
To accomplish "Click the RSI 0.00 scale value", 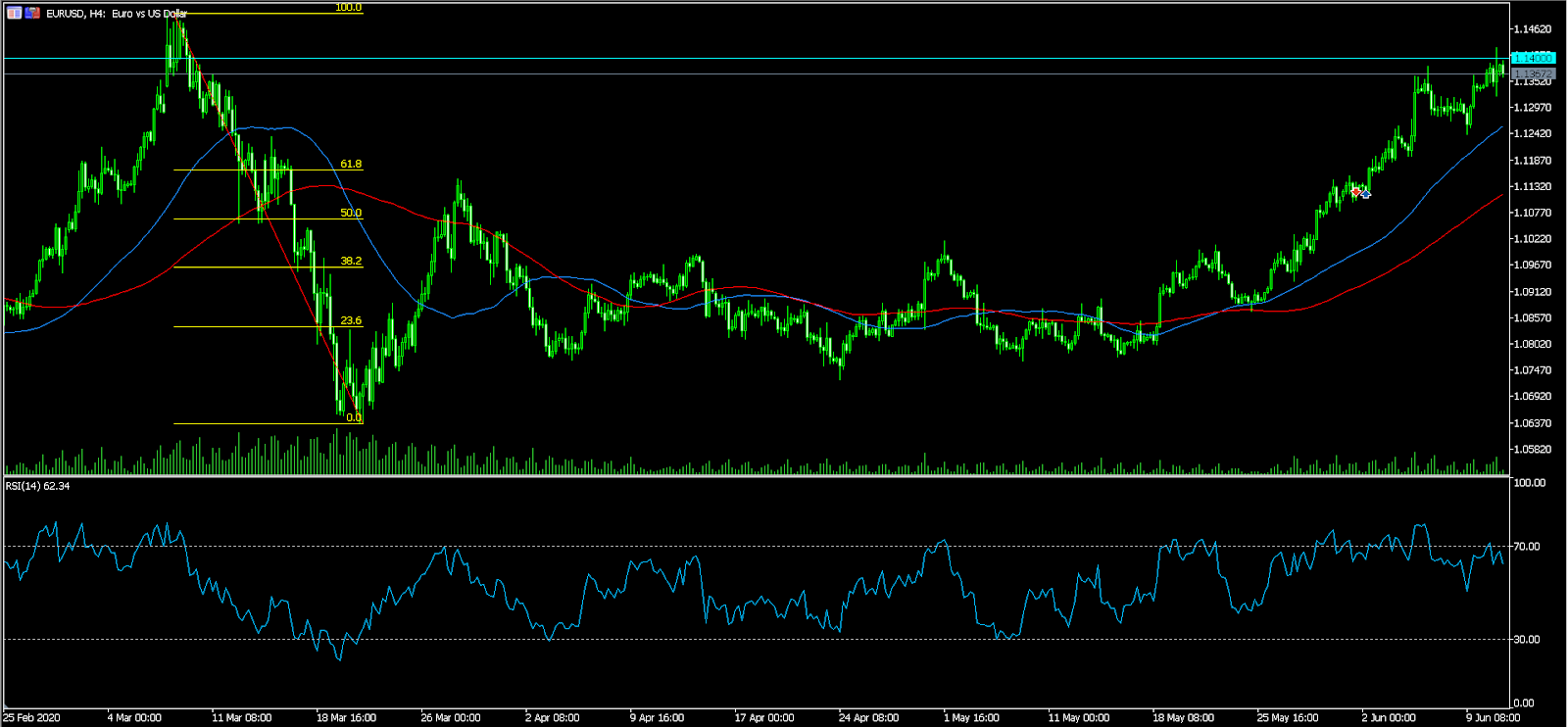I will (1524, 703).
